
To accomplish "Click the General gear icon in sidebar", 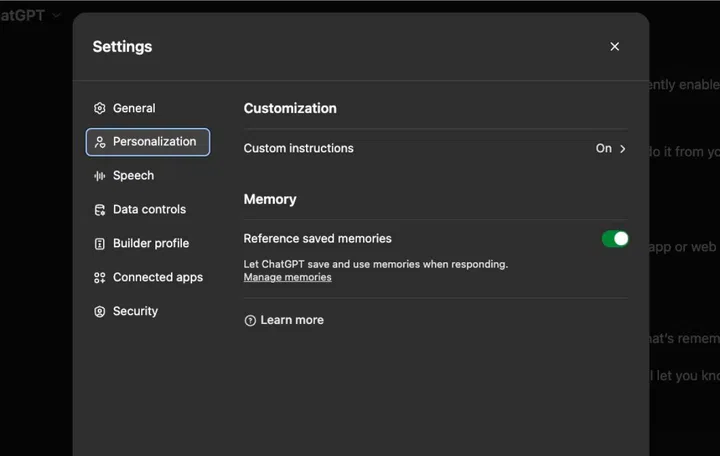I will tap(99, 108).
